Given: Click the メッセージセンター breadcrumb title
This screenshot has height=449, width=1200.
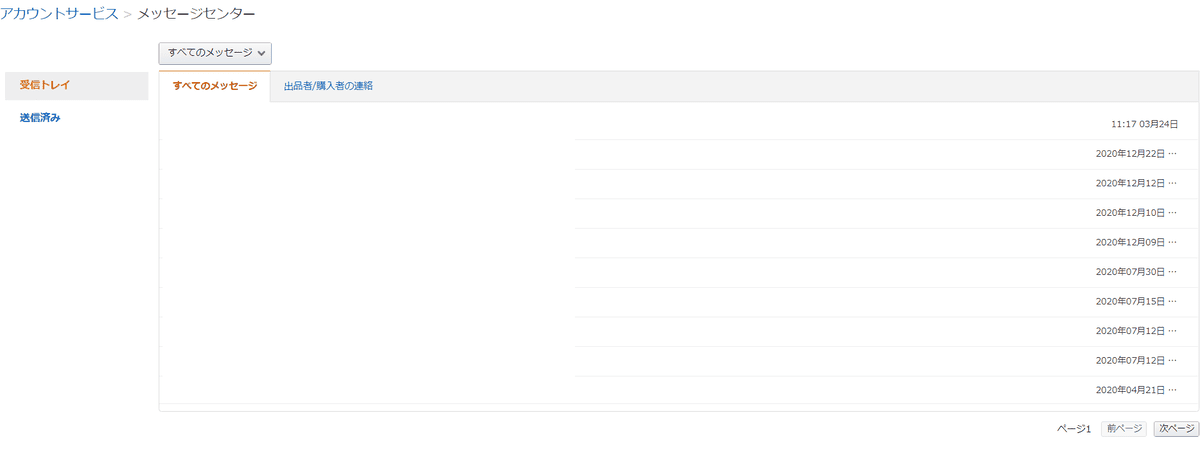Looking at the screenshot, I should pos(196,14).
